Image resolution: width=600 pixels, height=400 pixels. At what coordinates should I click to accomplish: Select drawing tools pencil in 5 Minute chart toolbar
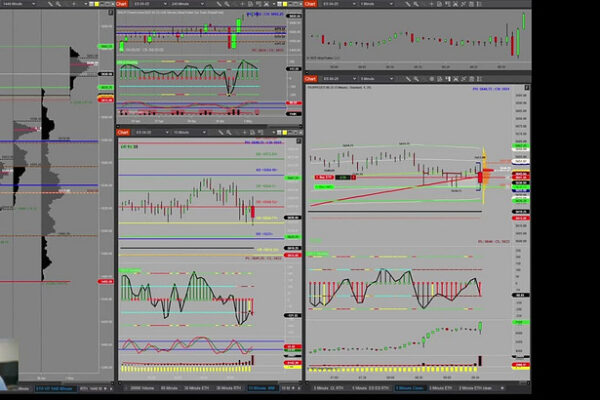click(x=408, y=78)
